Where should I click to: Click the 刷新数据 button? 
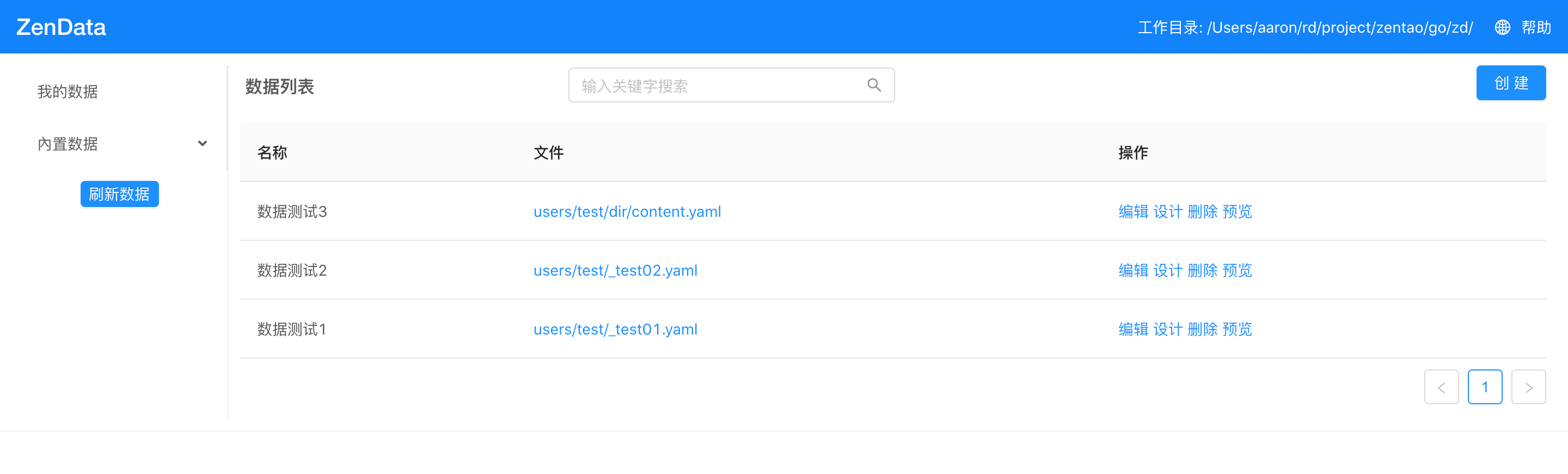coord(119,194)
